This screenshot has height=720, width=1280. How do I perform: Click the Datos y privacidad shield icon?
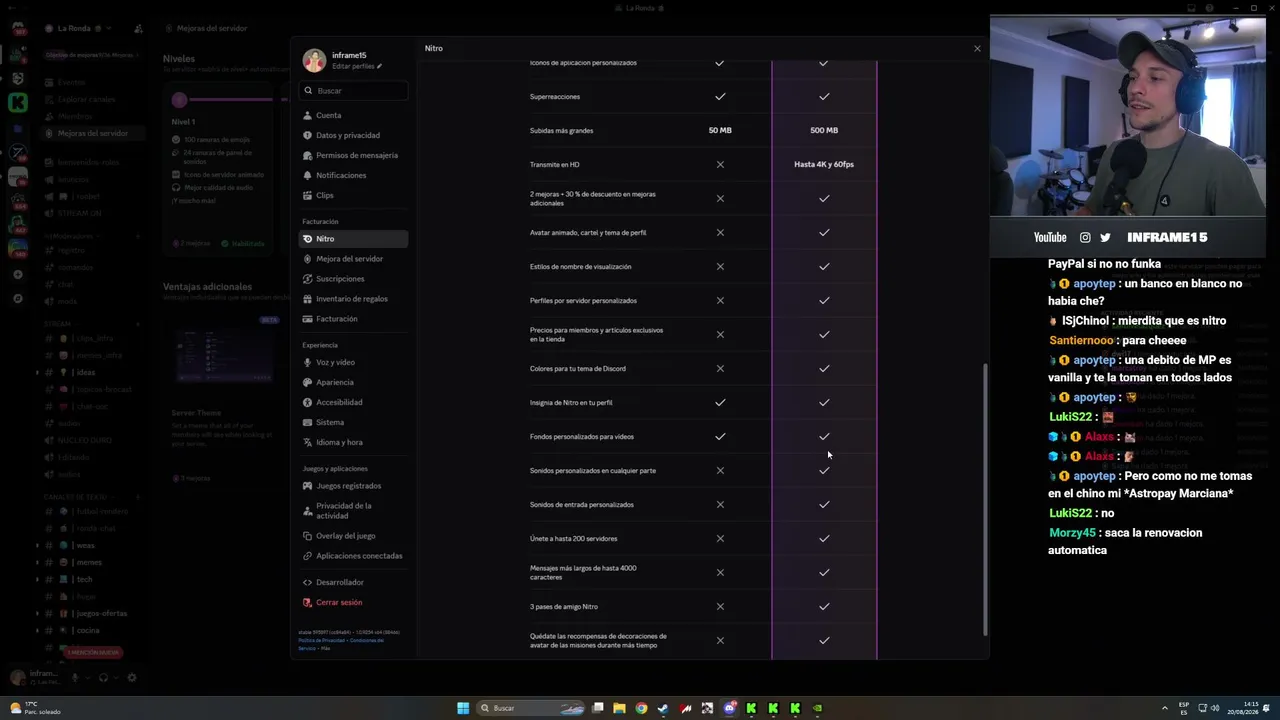click(x=308, y=135)
